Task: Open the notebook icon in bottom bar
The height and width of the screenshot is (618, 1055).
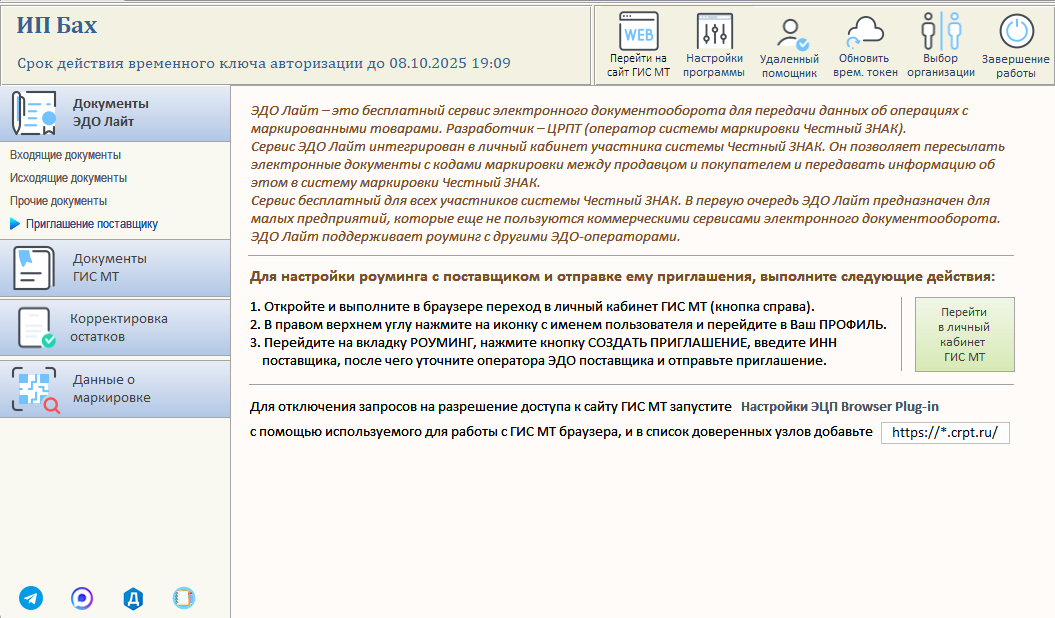Action: (x=184, y=598)
